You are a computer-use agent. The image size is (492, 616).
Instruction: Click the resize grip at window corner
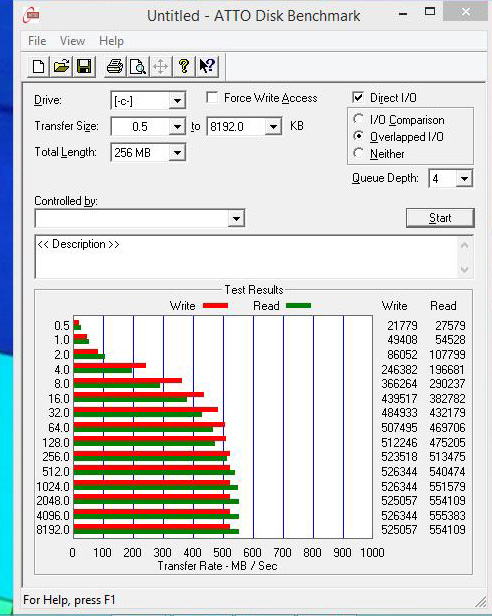[x=481, y=602]
